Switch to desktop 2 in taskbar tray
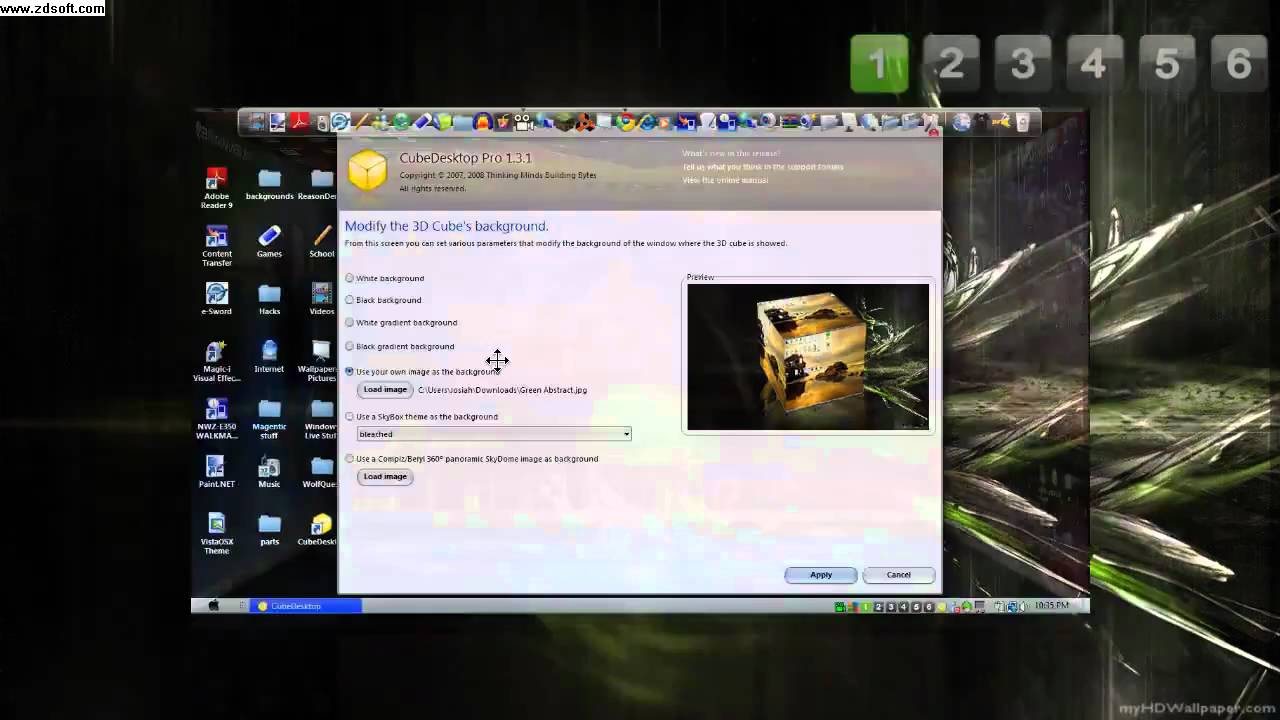The image size is (1280, 720). click(x=878, y=606)
